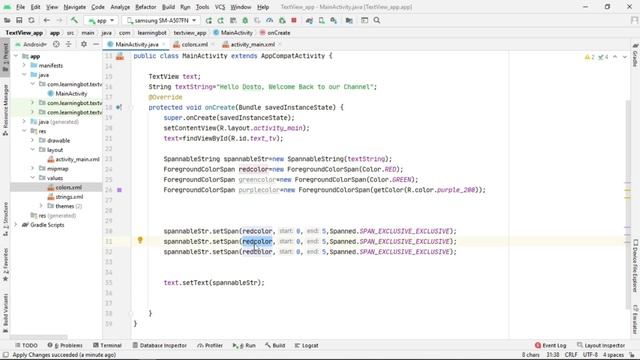Image resolution: width=640 pixels, height=360 pixels.
Task: Open the Terminal tool window
Action: click(107, 345)
